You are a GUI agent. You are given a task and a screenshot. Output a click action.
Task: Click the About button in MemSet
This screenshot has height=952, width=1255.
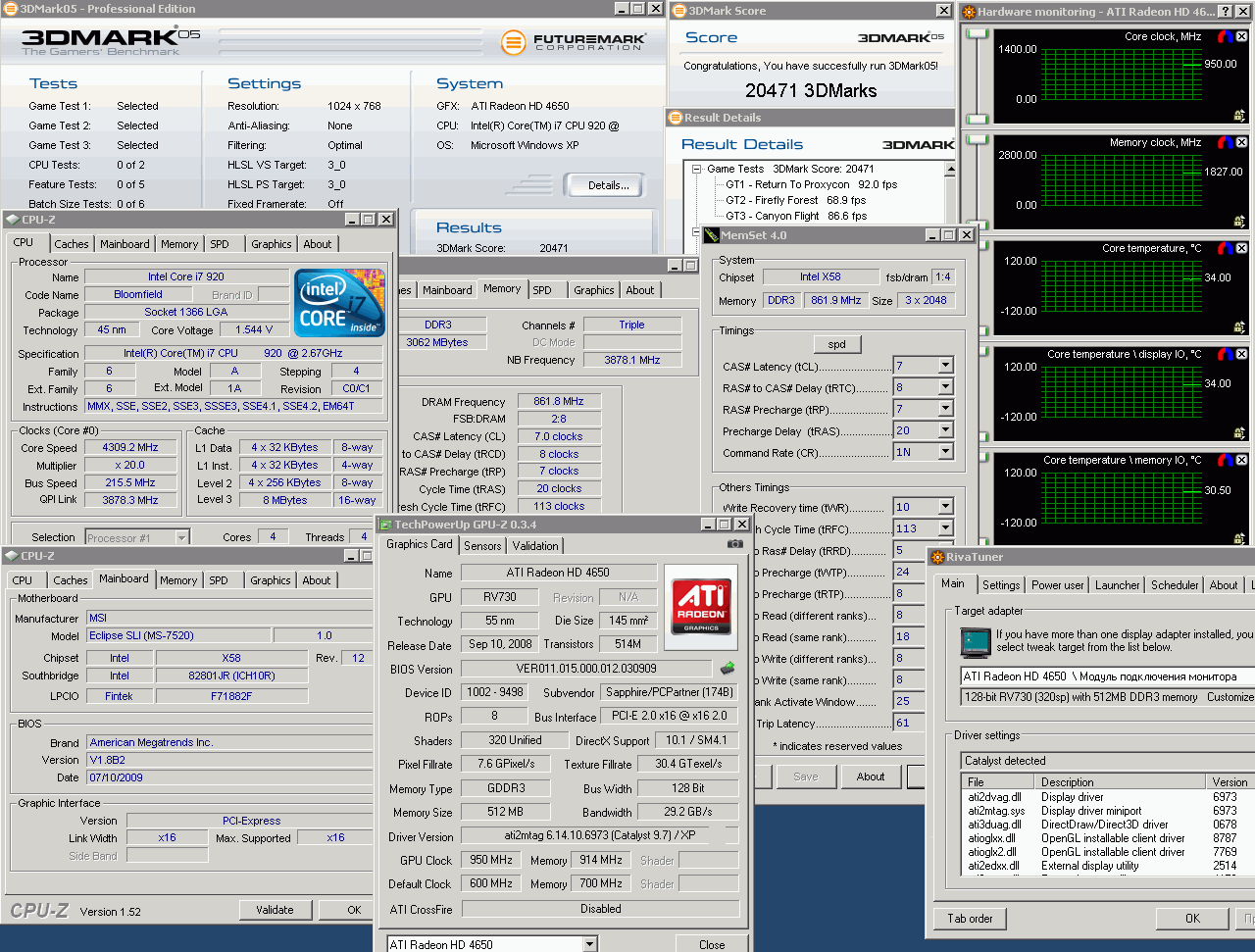[x=871, y=777]
